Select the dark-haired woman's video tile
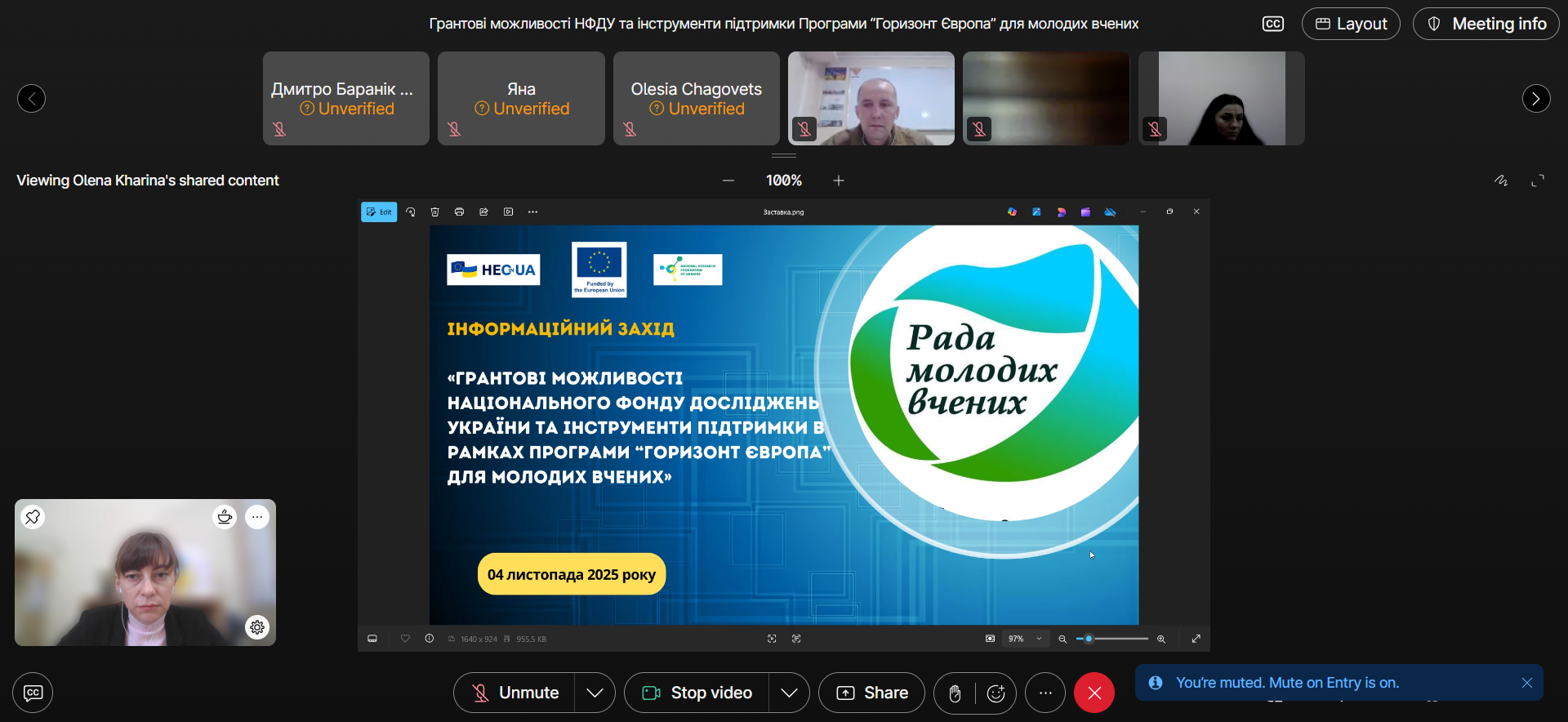The image size is (1568, 722). tap(1222, 99)
